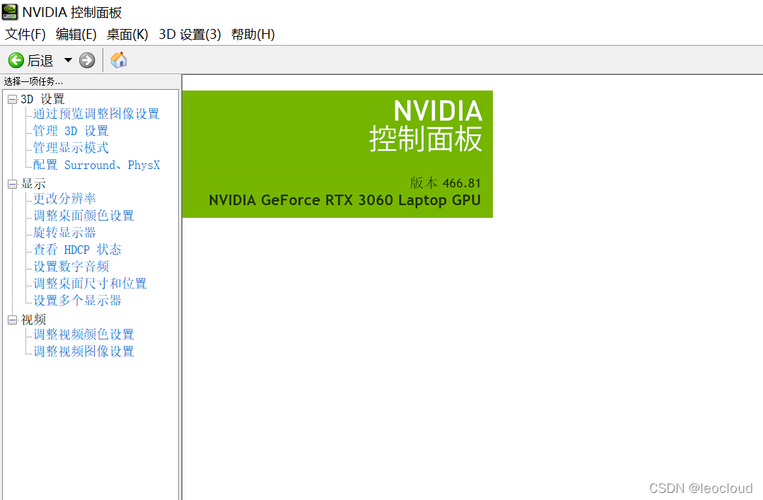
Task: Collapse the 显示 tree node
Action: click(x=12, y=184)
